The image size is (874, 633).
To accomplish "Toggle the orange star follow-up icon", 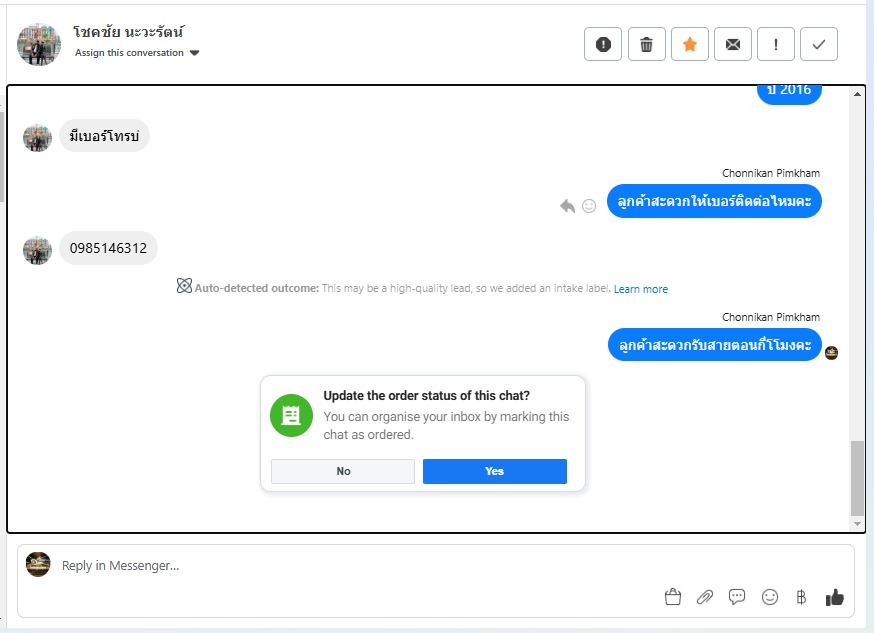I will pos(690,44).
